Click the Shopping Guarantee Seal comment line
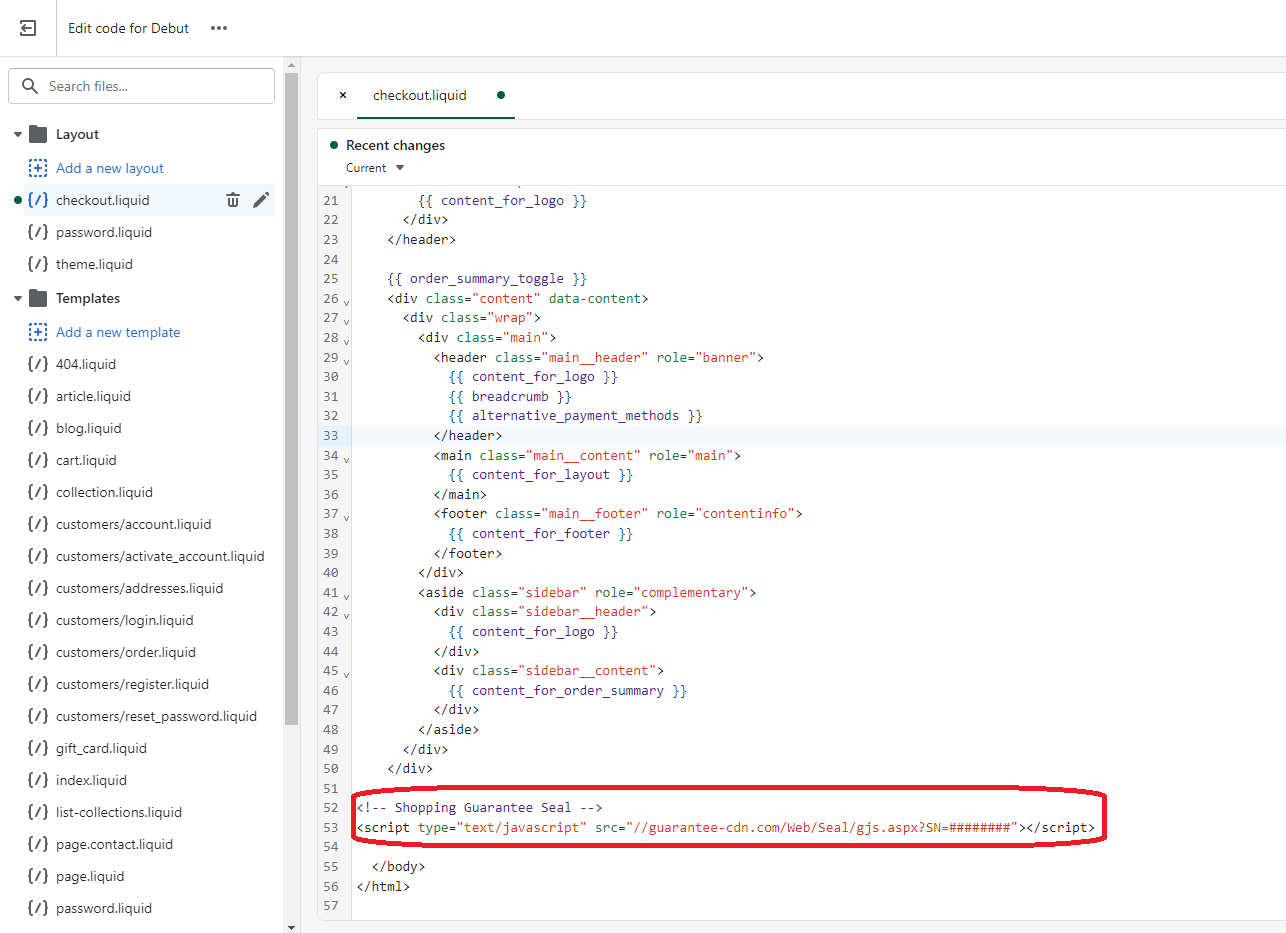This screenshot has height=933, width=1286. pos(479,807)
